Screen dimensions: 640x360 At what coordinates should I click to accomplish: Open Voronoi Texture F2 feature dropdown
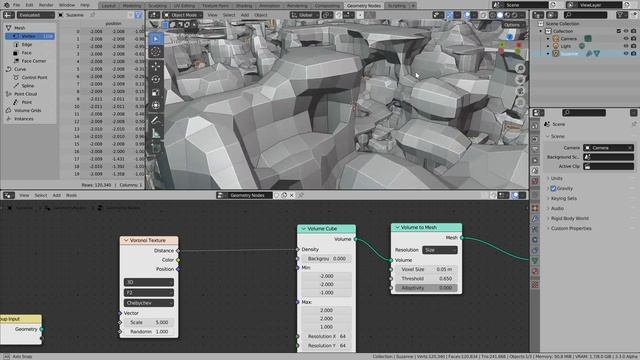pos(149,293)
